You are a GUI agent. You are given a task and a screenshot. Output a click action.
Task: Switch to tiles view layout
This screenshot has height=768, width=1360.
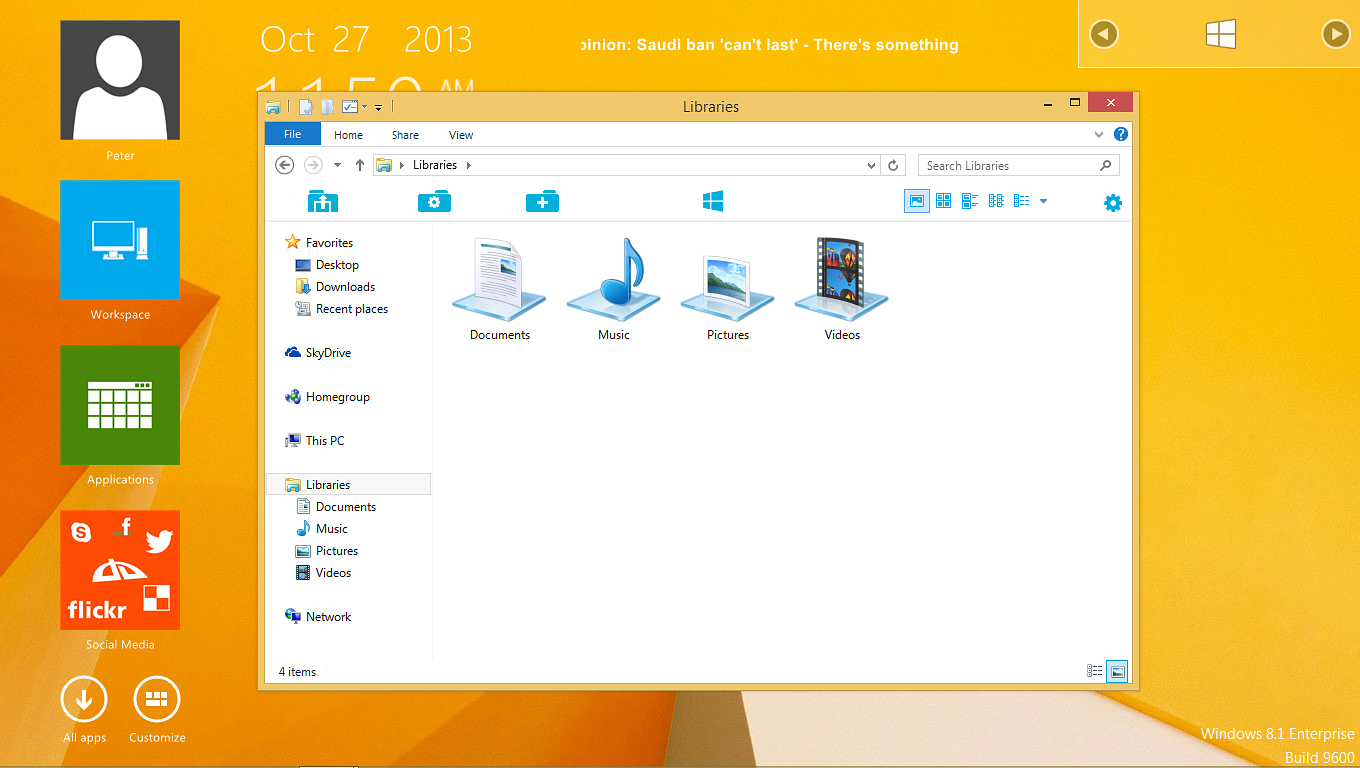pos(969,200)
